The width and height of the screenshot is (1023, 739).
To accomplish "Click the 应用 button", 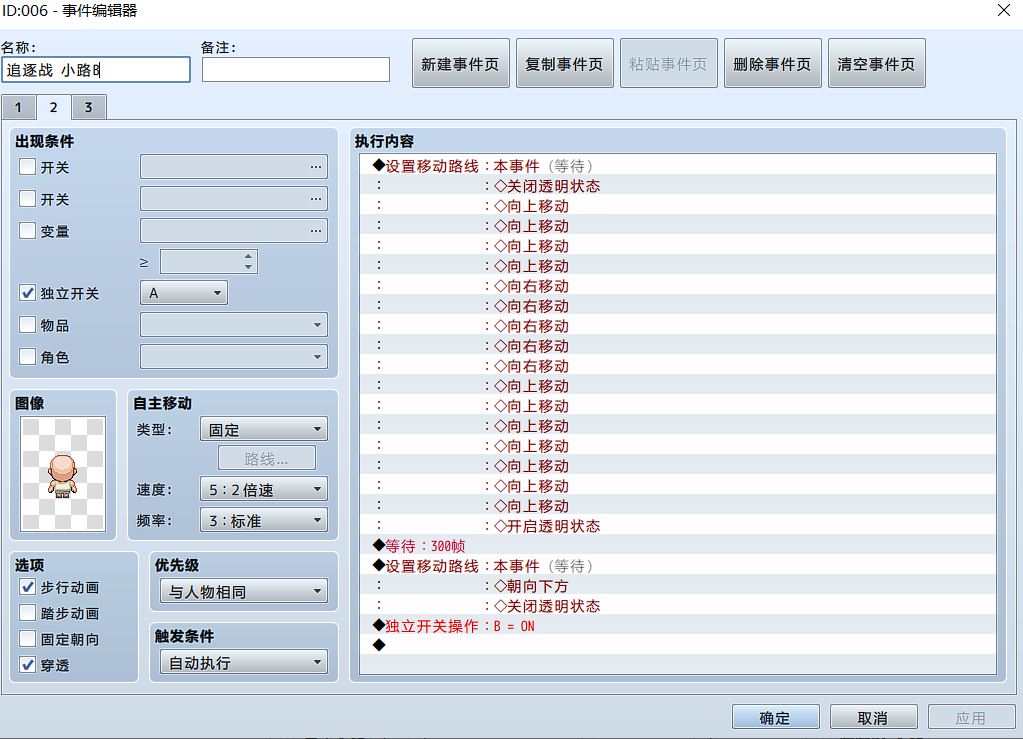I will (971, 717).
